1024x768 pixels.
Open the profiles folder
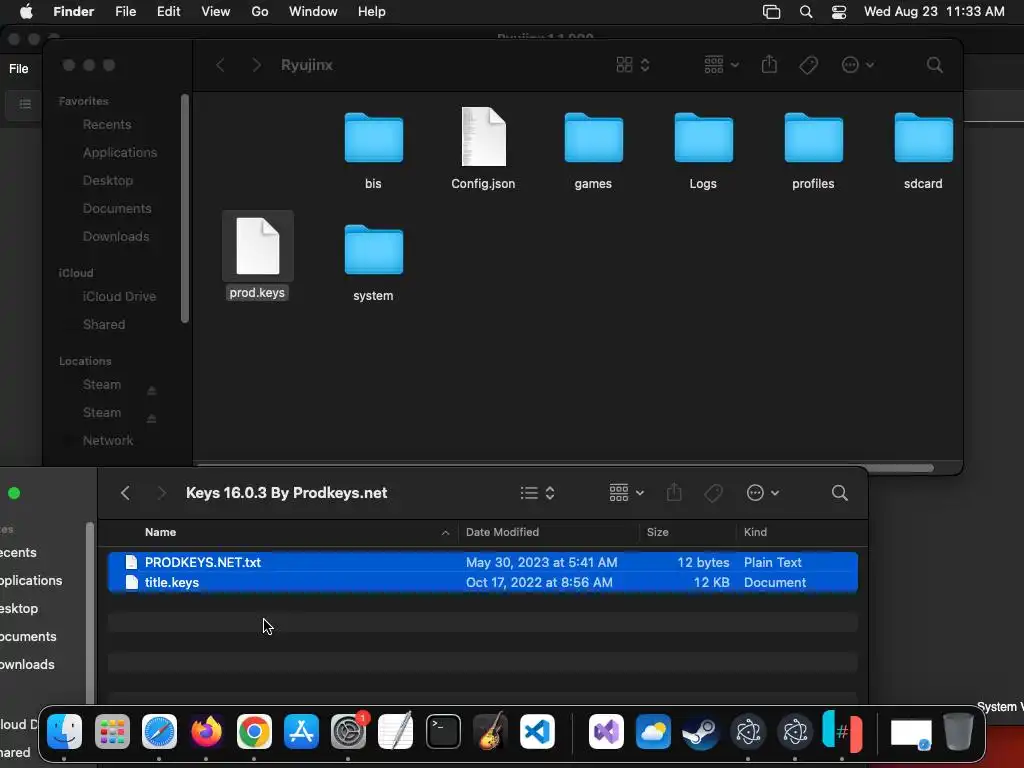pos(814,138)
